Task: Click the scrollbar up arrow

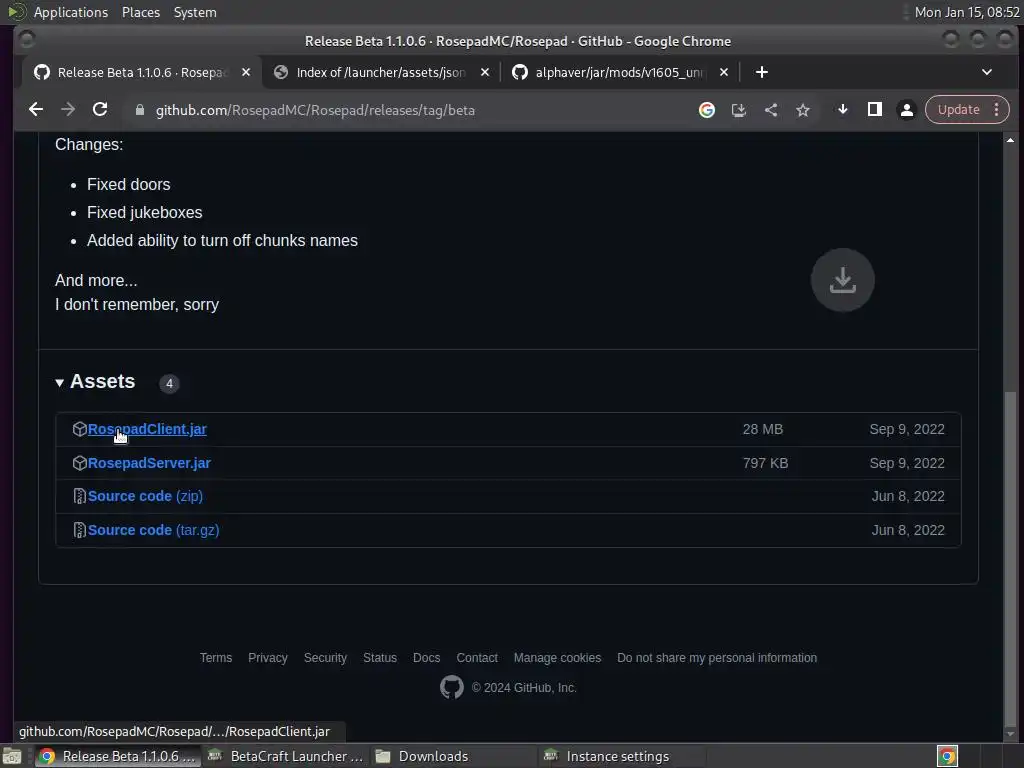Action: (x=1010, y=140)
